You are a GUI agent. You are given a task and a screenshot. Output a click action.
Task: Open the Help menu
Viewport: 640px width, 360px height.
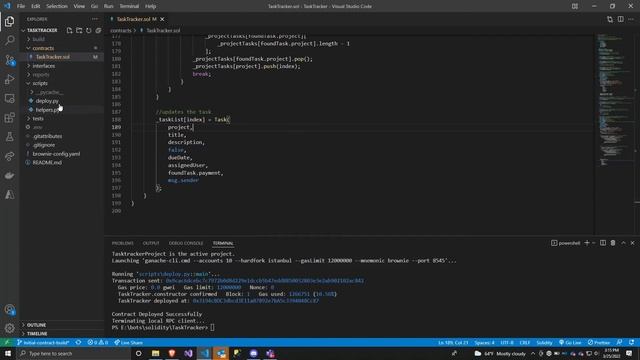151,6
